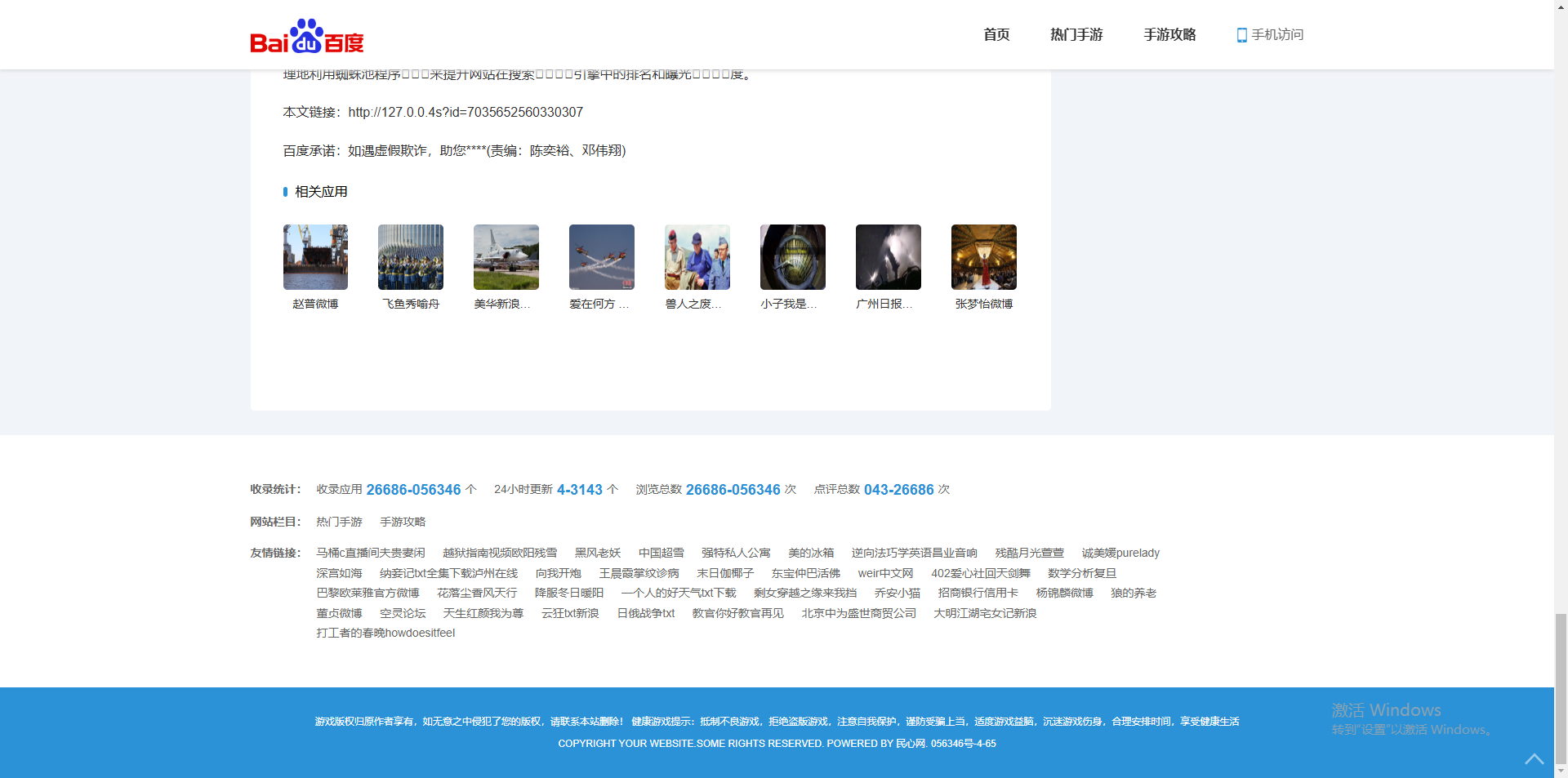Click the 广州日报 app label

click(884, 304)
